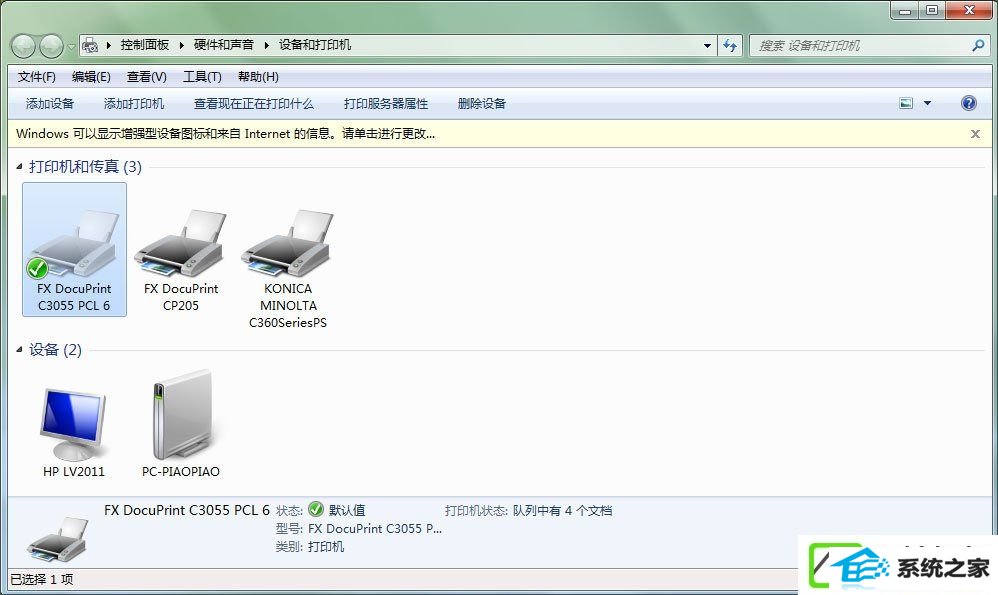Click the 控制面板 breadcrumb

[144, 45]
